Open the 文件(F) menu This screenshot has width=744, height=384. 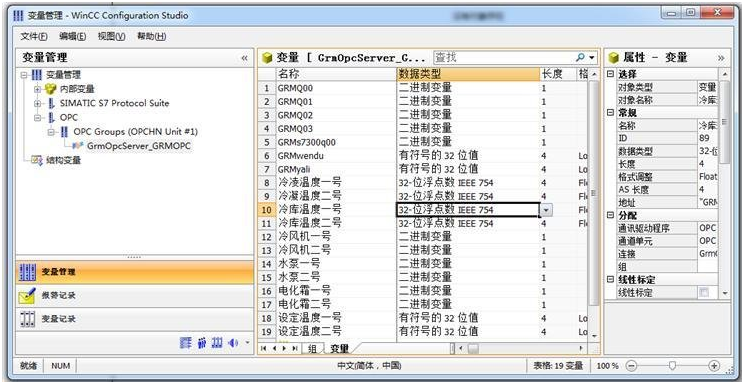[34, 36]
